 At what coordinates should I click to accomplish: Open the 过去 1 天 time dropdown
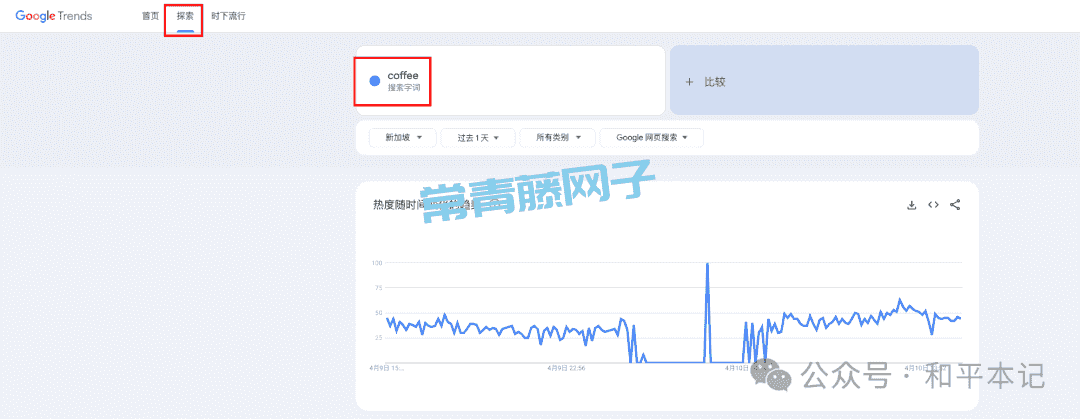[478, 138]
